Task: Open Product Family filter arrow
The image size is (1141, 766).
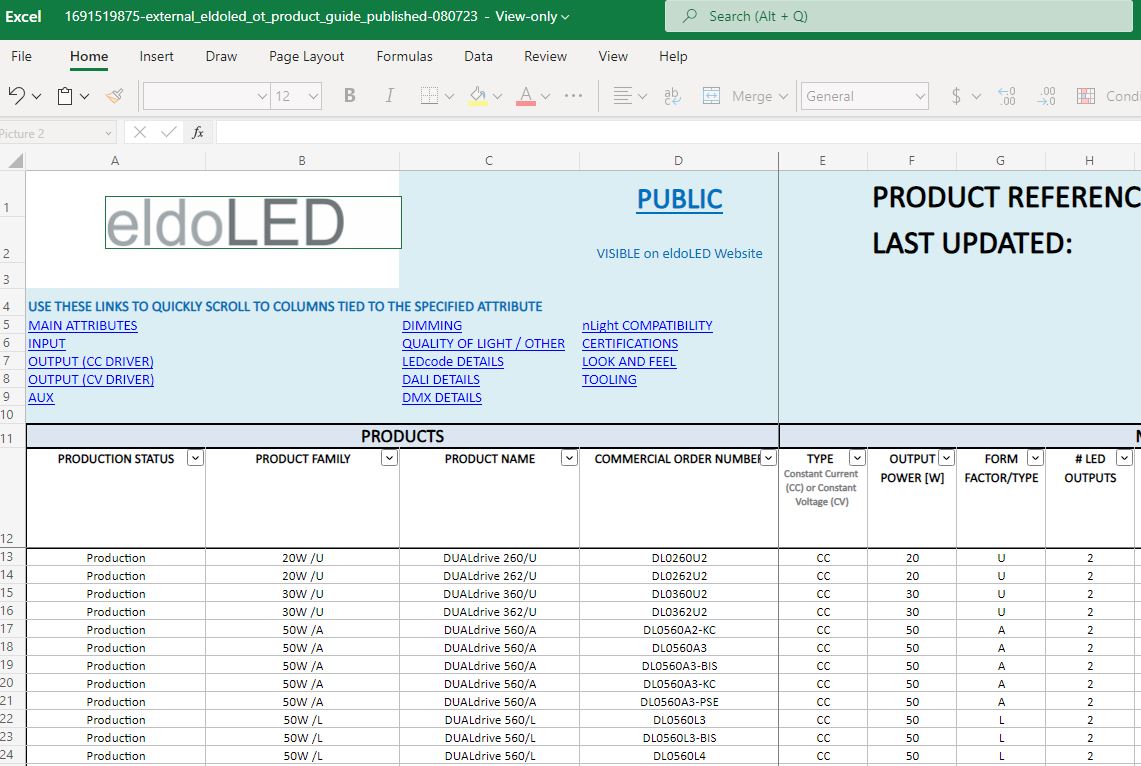Action: (389, 458)
